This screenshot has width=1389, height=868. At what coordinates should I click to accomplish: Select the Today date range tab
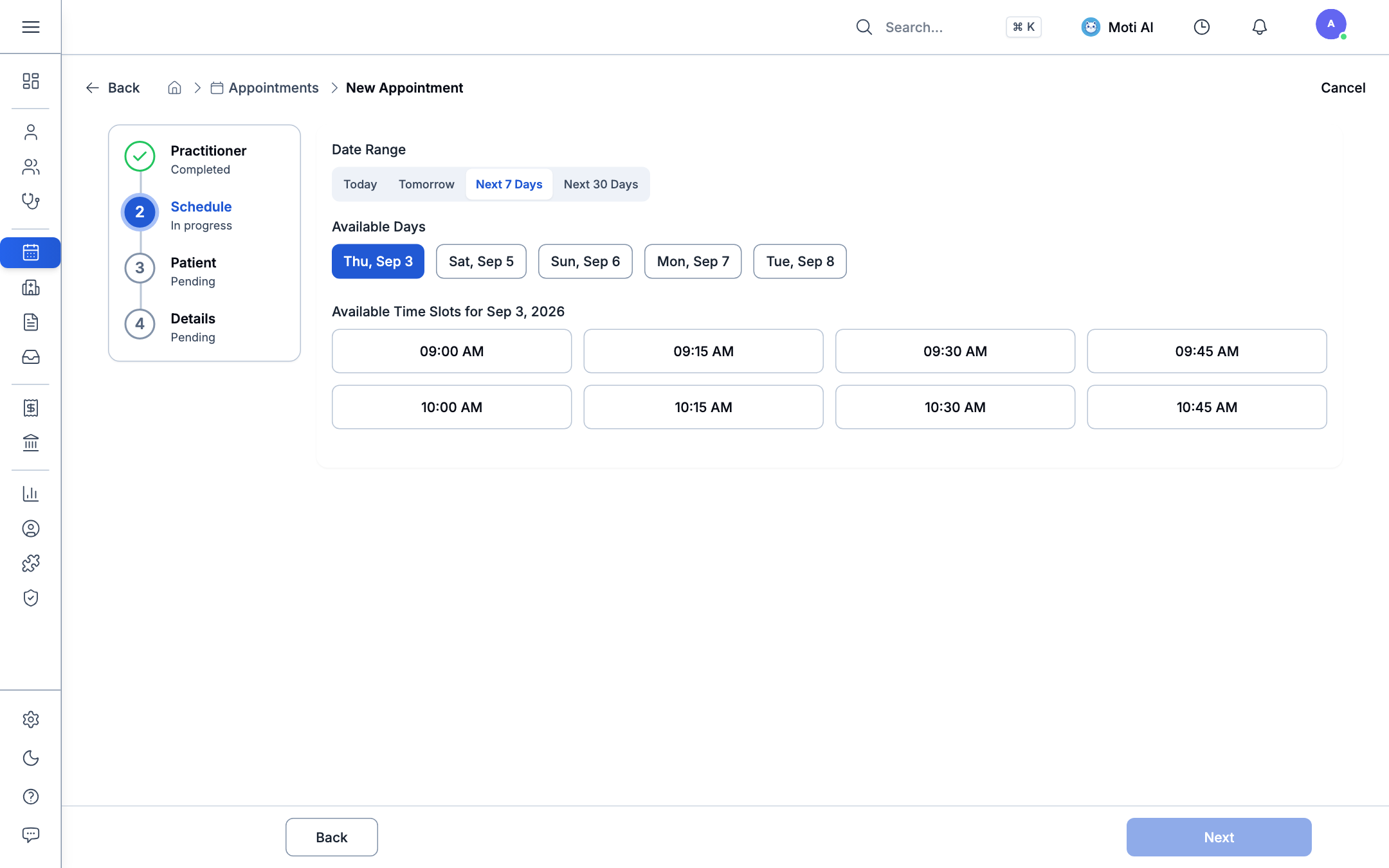click(360, 184)
